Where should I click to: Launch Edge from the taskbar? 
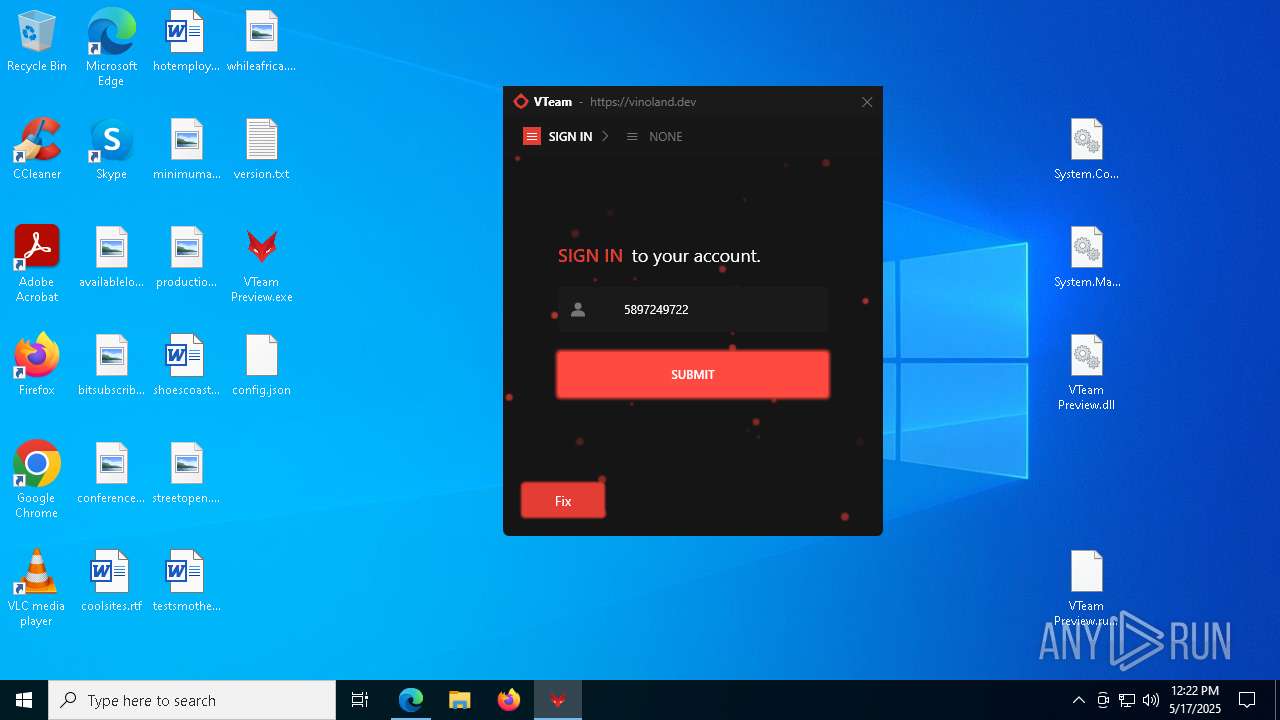tap(411, 700)
